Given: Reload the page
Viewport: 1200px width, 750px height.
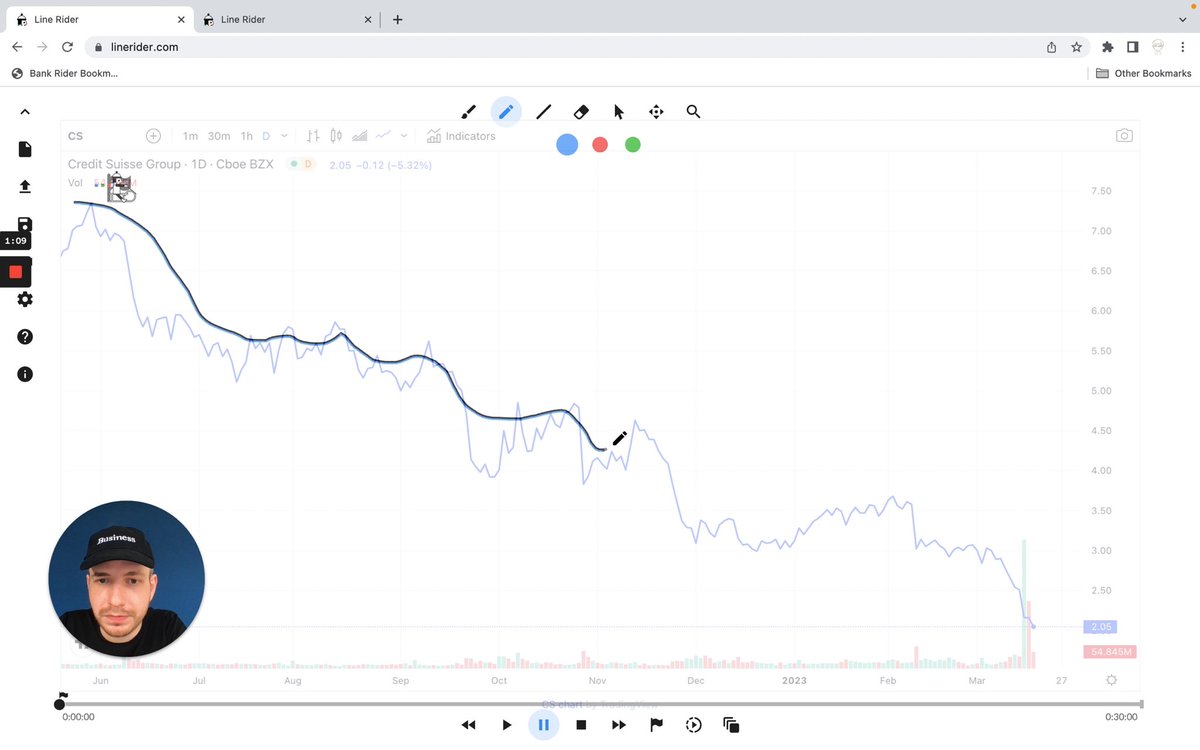Looking at the screenshot, I should click(67, 47).
